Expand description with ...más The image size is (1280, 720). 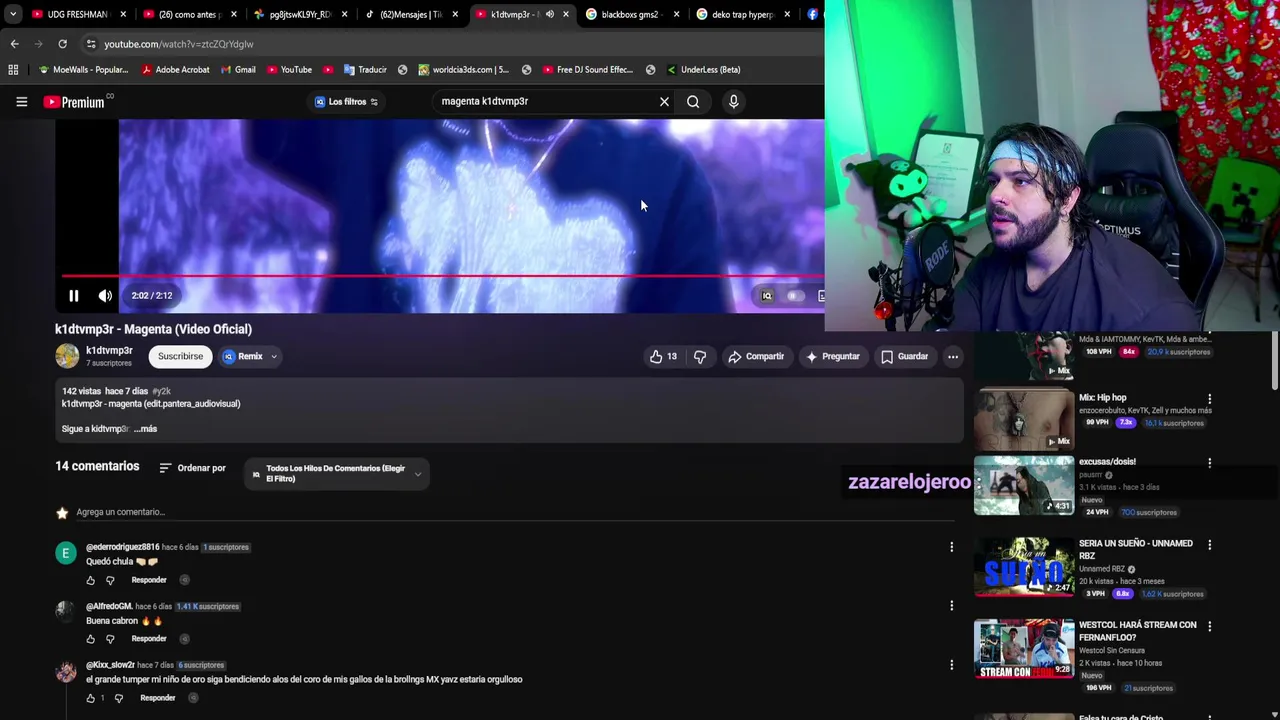(x=146, y=429)
